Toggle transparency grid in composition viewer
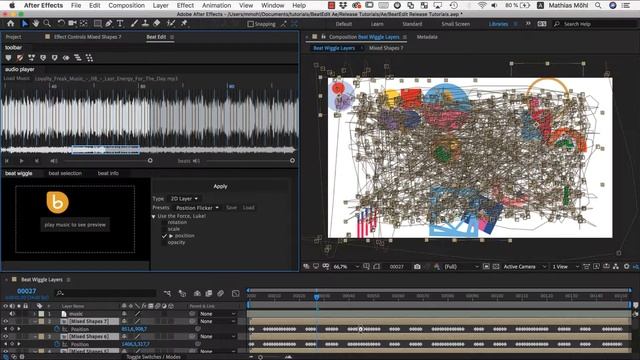The width and height of the screenshot is (640, 360). [x=496, y=267]
